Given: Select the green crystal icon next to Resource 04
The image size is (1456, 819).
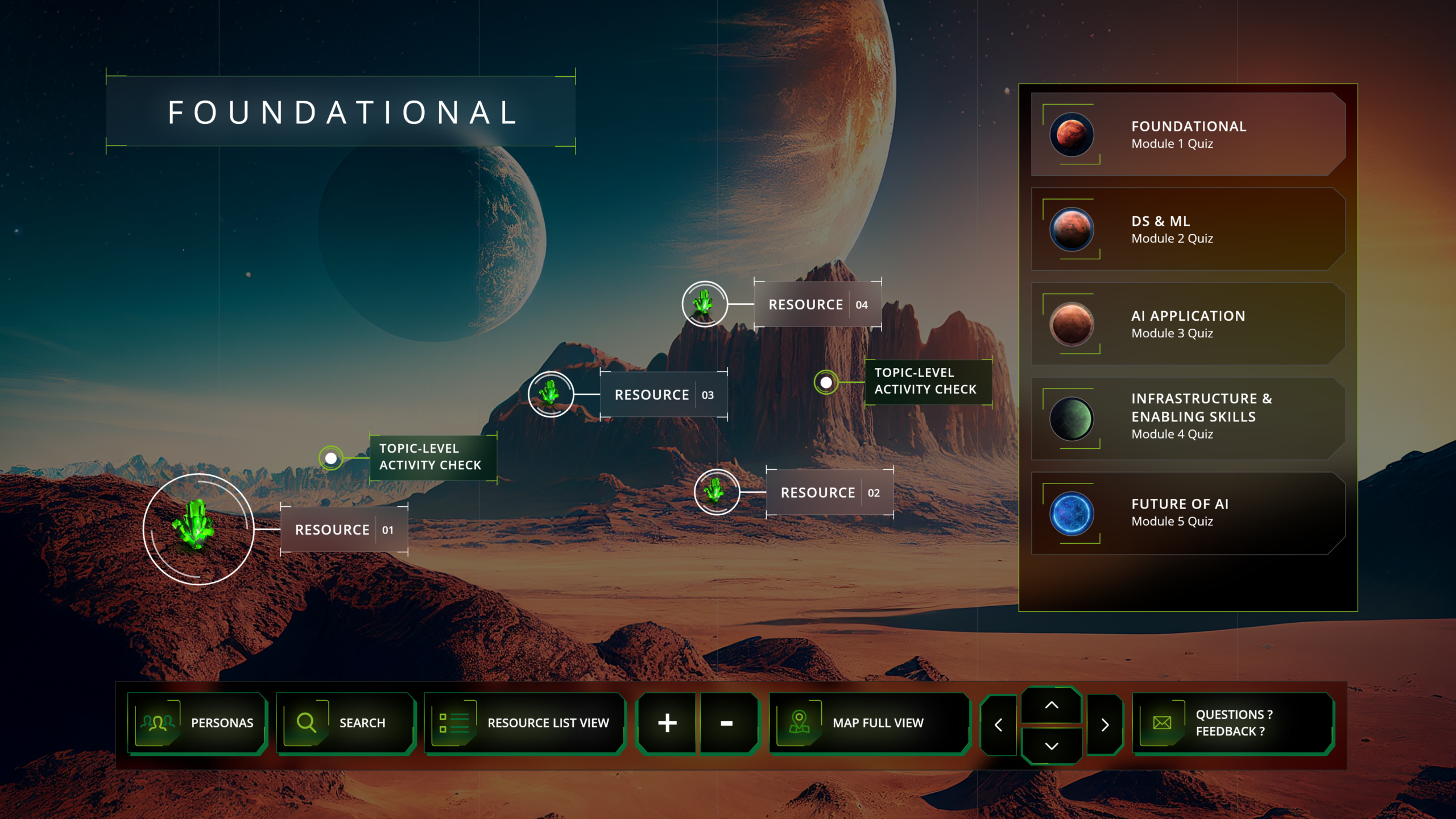Looking at the screenshot, I should tap(704, 303).
